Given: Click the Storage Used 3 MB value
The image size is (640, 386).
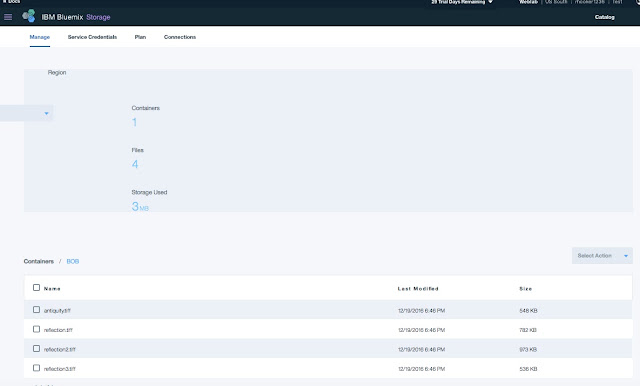Looking at the screenshot, I should pos(140,206).
